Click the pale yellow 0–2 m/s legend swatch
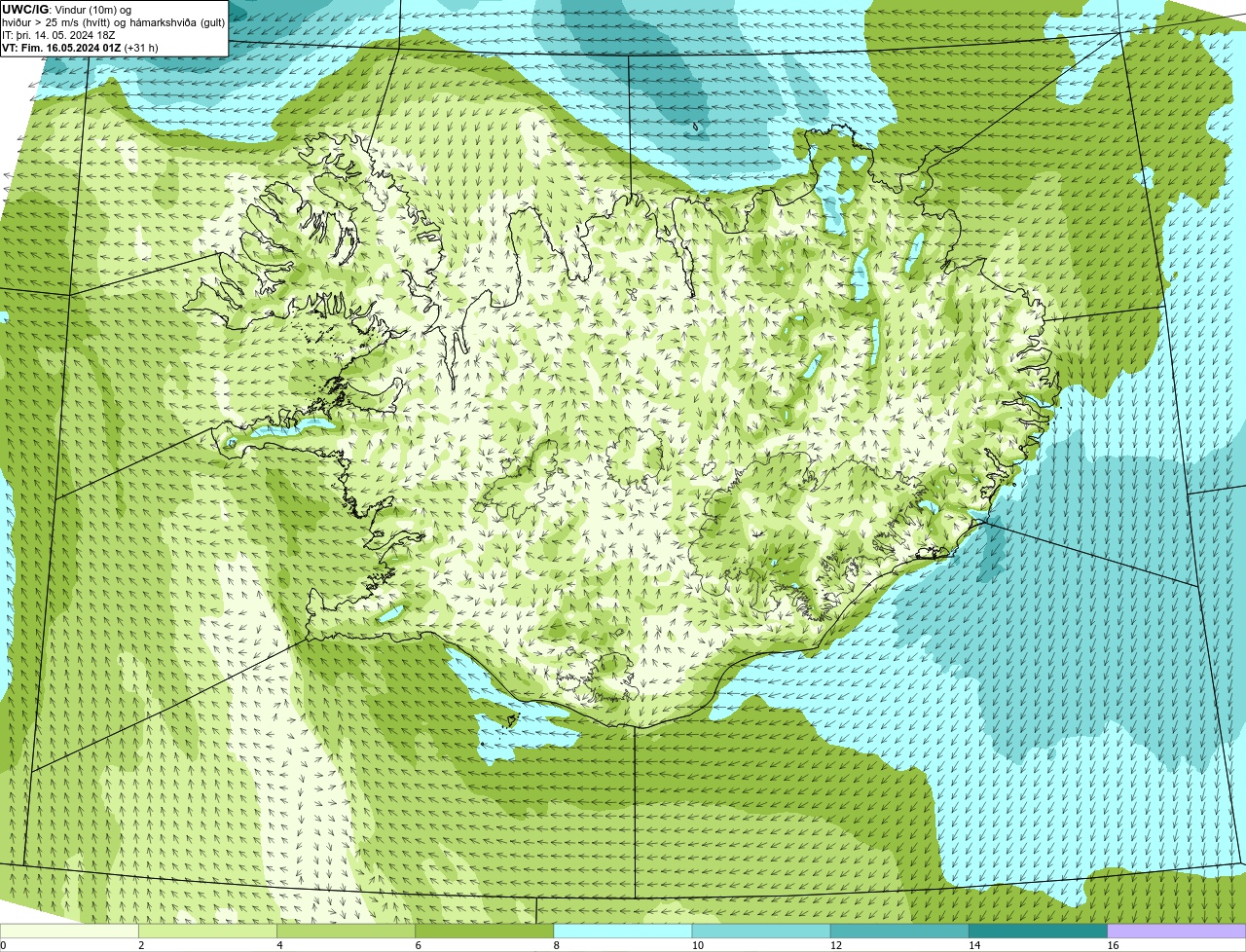The height and width of the screenshot is (952, 1246). [69, 931]
